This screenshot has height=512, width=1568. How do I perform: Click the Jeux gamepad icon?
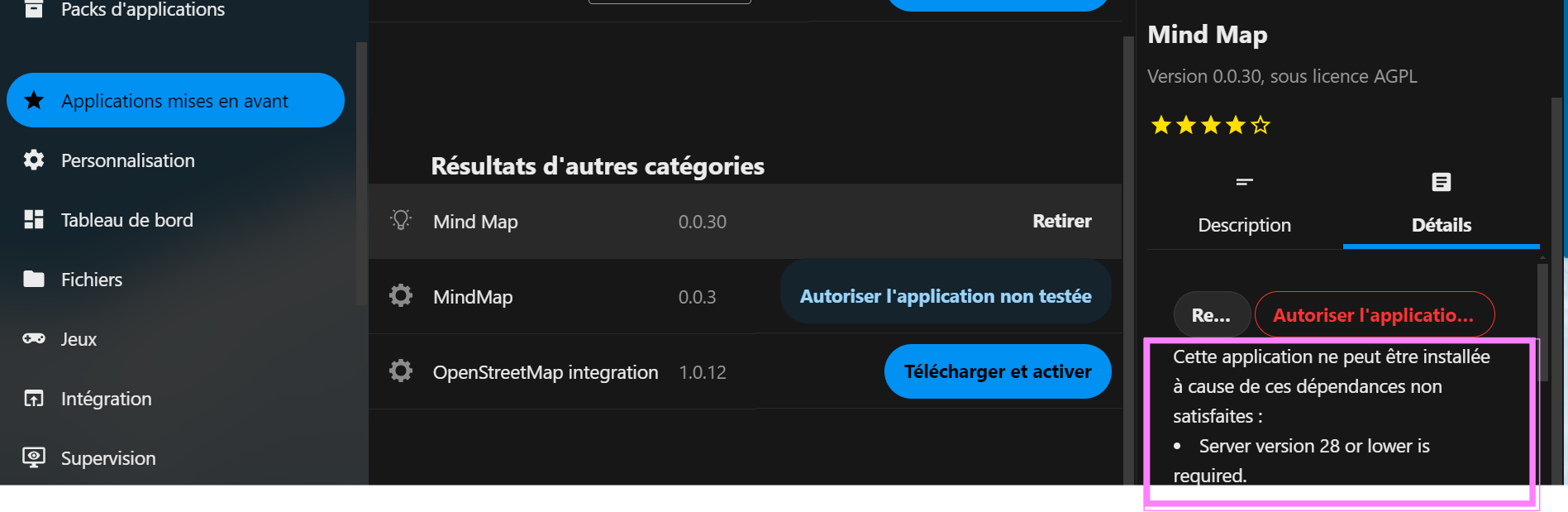click(x=34, y=339)
